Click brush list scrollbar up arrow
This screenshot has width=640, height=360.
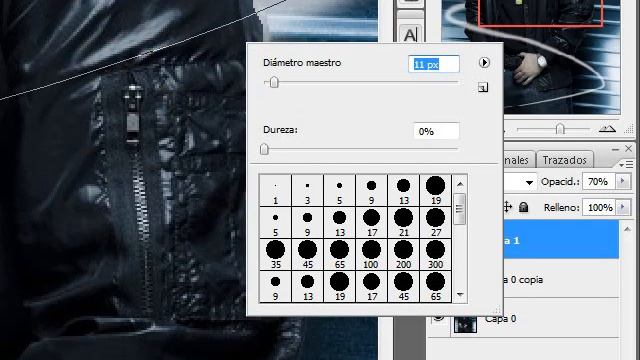coord(460,184)
